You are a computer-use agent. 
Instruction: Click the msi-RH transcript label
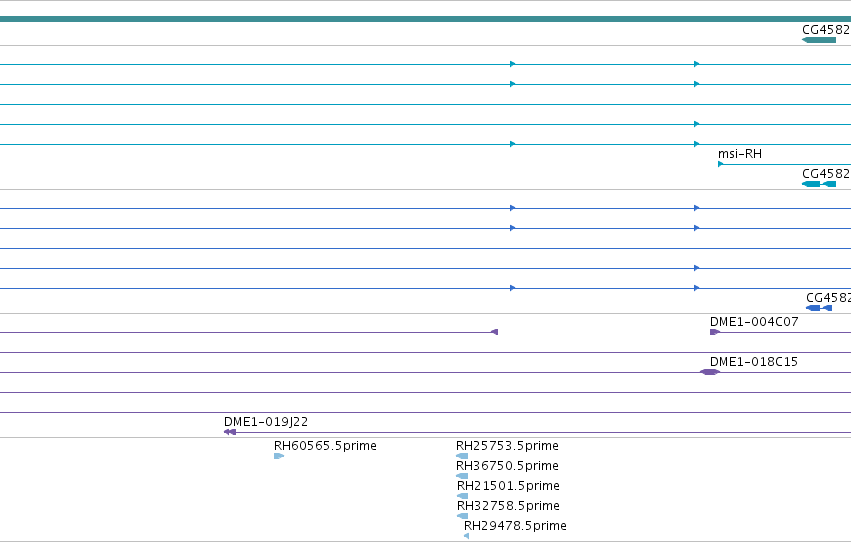(740, 154)
